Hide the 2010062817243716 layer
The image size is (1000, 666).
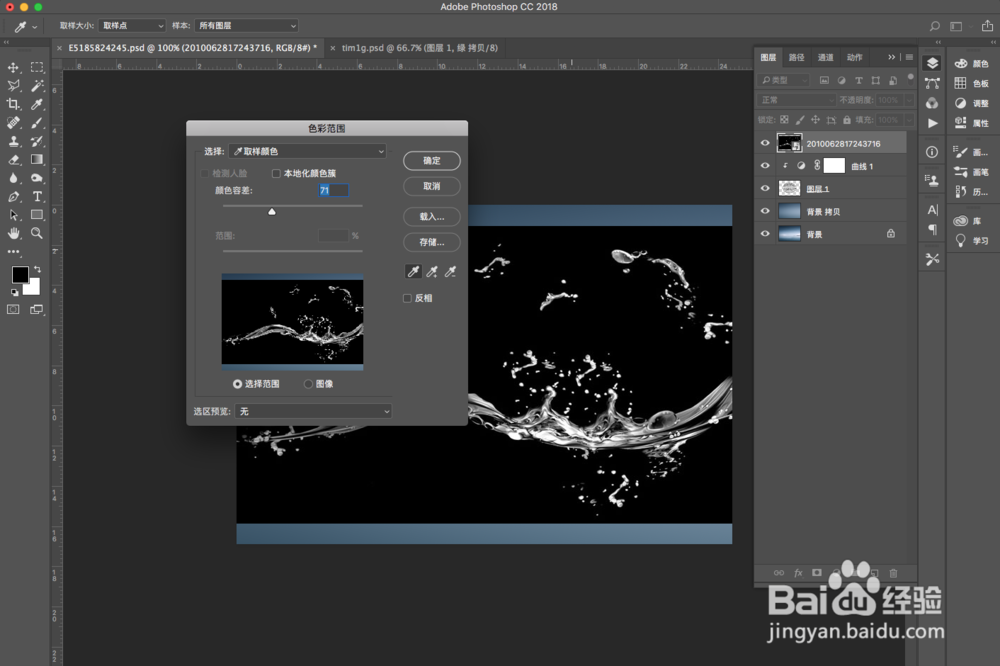765,143
